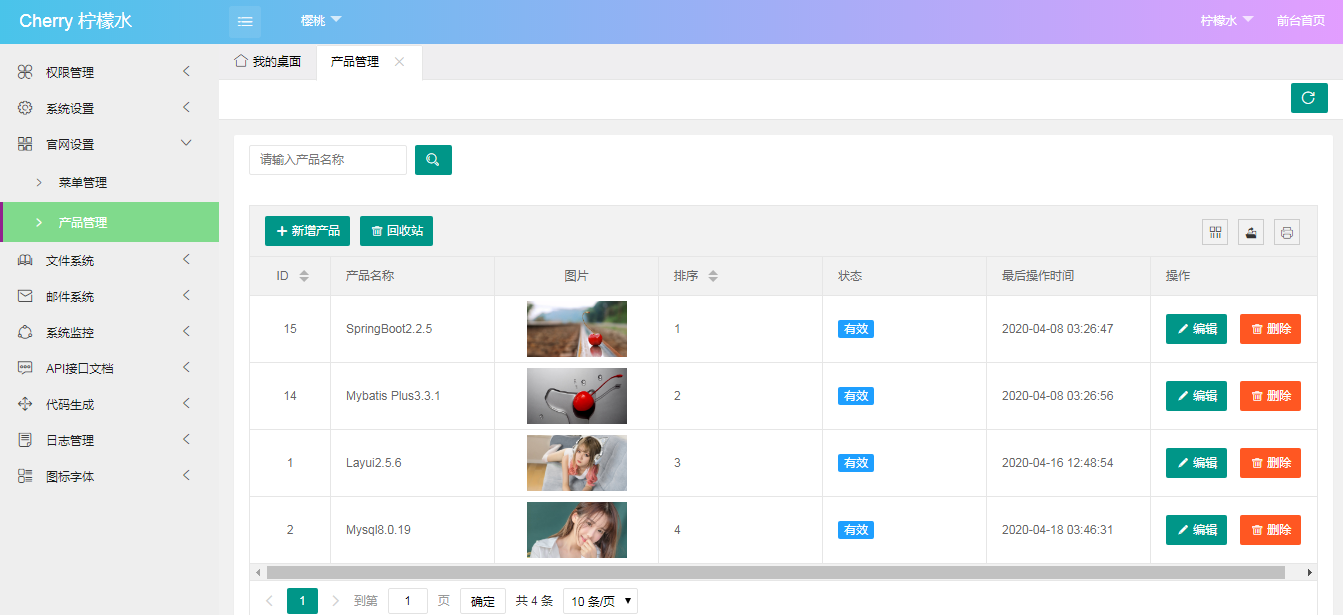This screenshot has height=615, width=1343.
Task: Click the Mybatis Plus3.3.1 product image thumbnail
Action: pos(576,395)
